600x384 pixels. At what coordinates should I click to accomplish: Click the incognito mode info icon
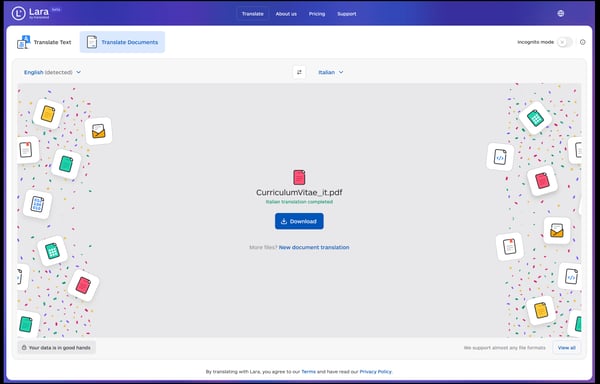582,42
